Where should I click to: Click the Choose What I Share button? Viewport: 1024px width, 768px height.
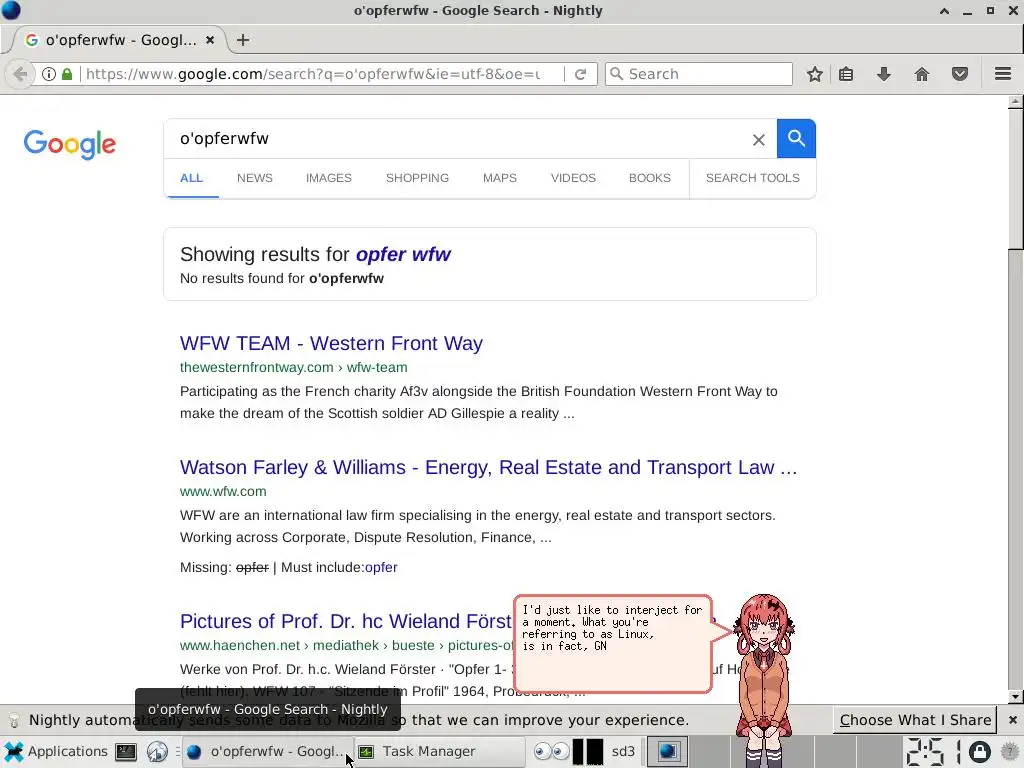[915, 720]
